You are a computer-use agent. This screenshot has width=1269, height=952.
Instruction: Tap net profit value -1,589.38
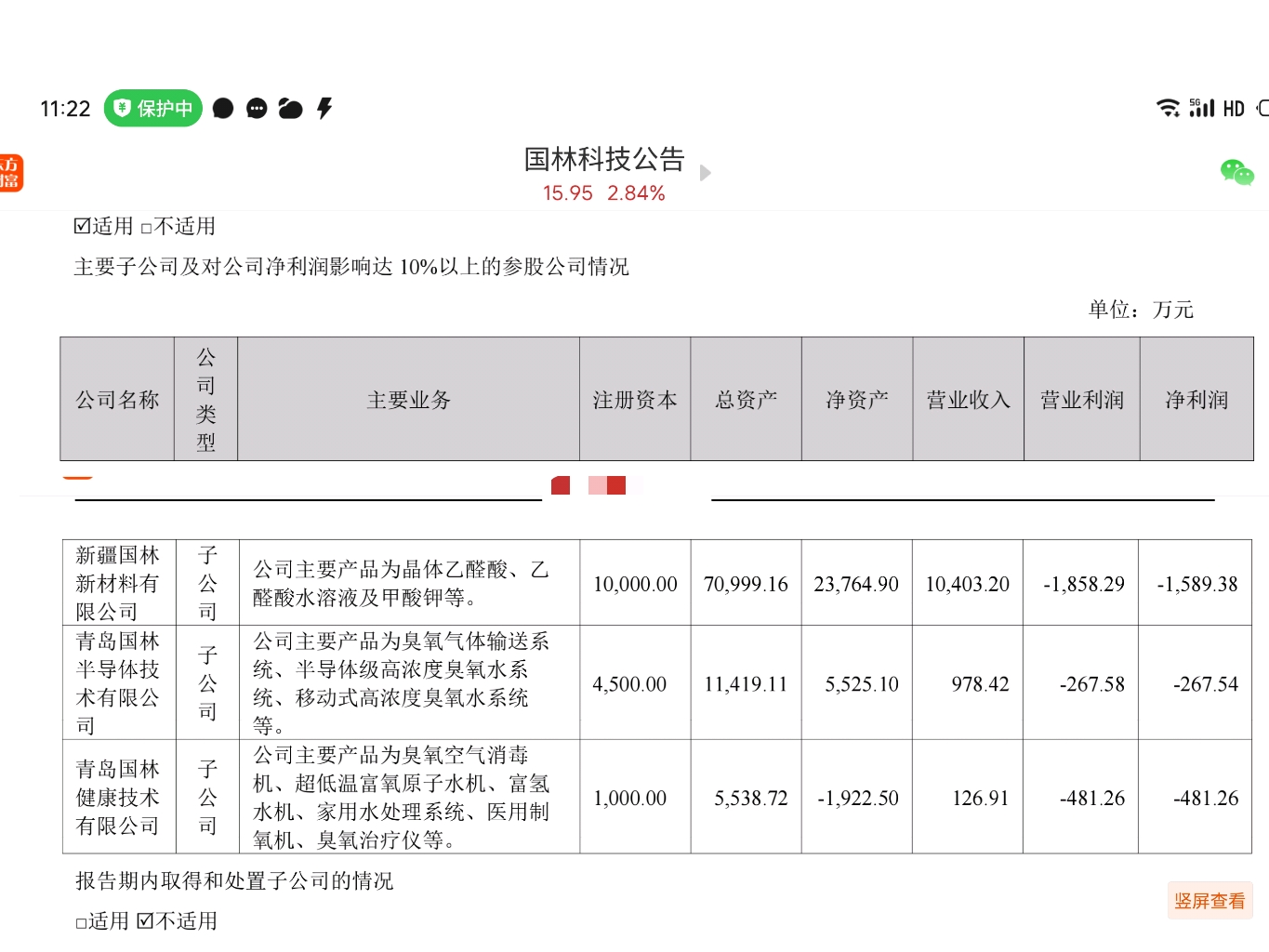pyautogui.click(x=1197, y=584)
